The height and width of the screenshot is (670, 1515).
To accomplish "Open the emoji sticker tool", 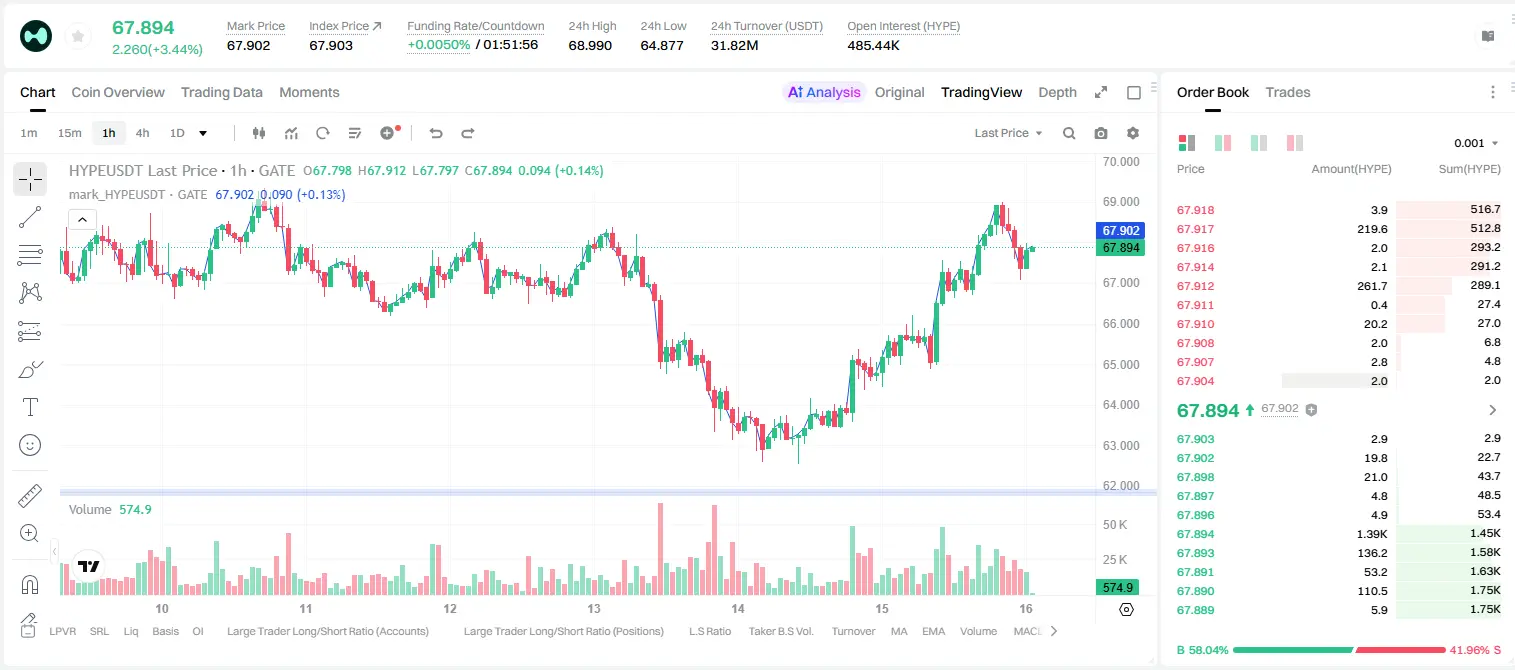I will pyautogui.click(x=30, y=445).
